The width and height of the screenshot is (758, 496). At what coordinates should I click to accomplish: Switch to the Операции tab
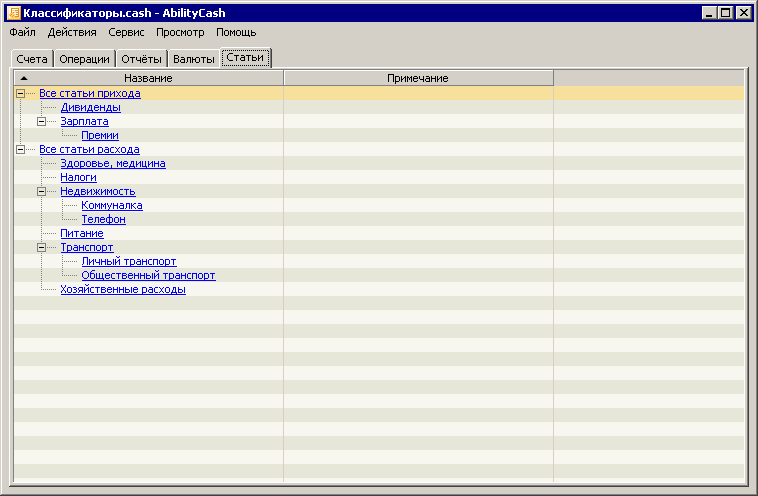click(x=84, y=59)
